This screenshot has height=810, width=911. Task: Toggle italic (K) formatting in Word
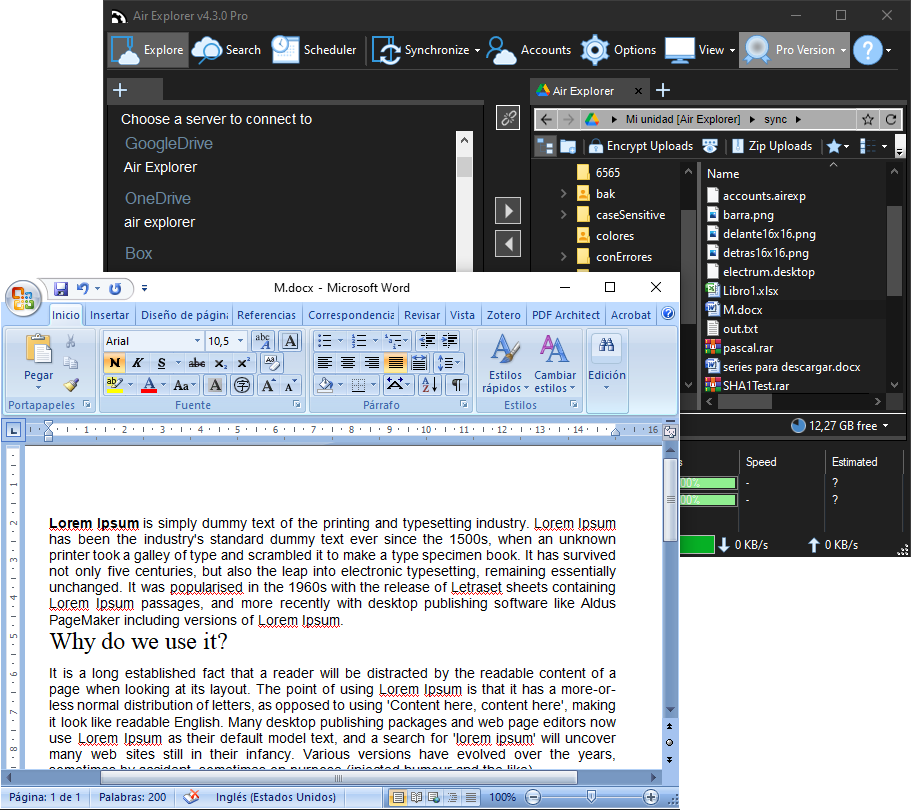[x=138, y=363]
